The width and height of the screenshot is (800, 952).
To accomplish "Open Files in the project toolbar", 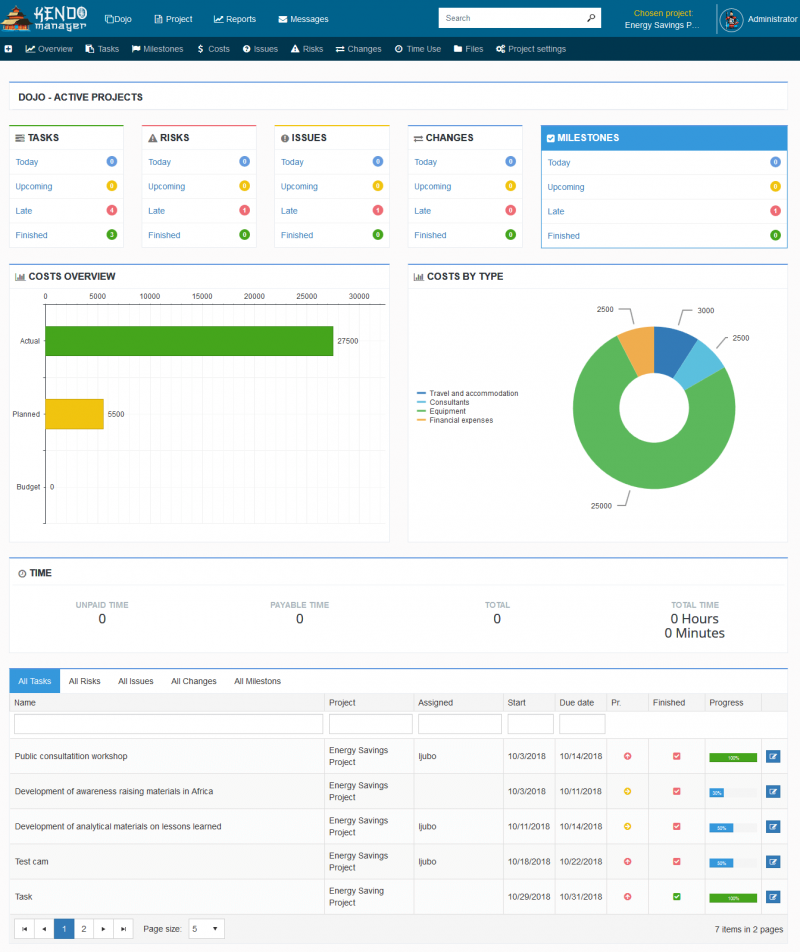I will click(x=469, y=49).
